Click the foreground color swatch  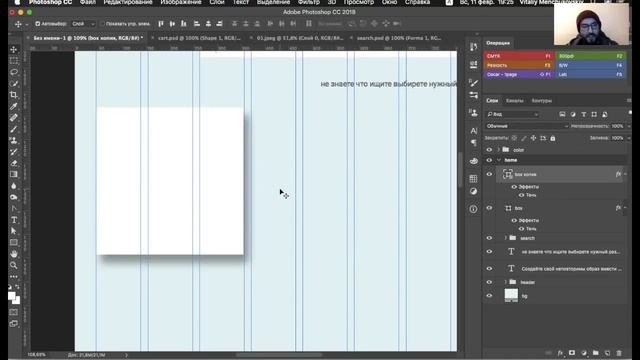(x=11, y=296)
